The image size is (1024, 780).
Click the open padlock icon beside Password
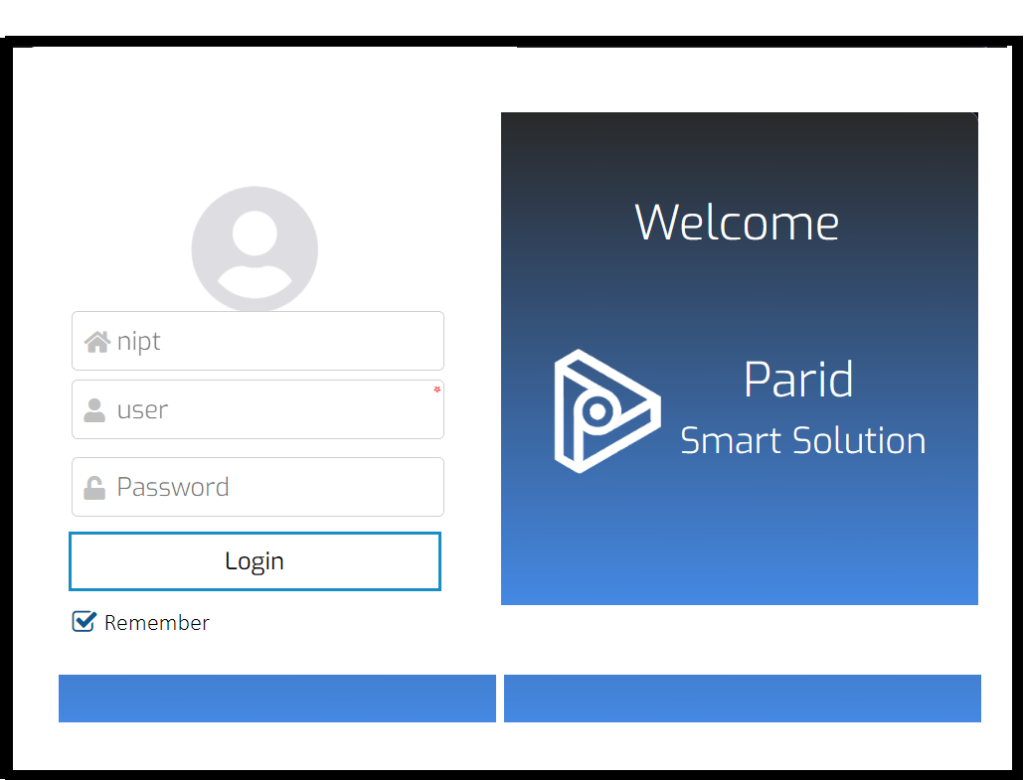click(x=95, y=487)
